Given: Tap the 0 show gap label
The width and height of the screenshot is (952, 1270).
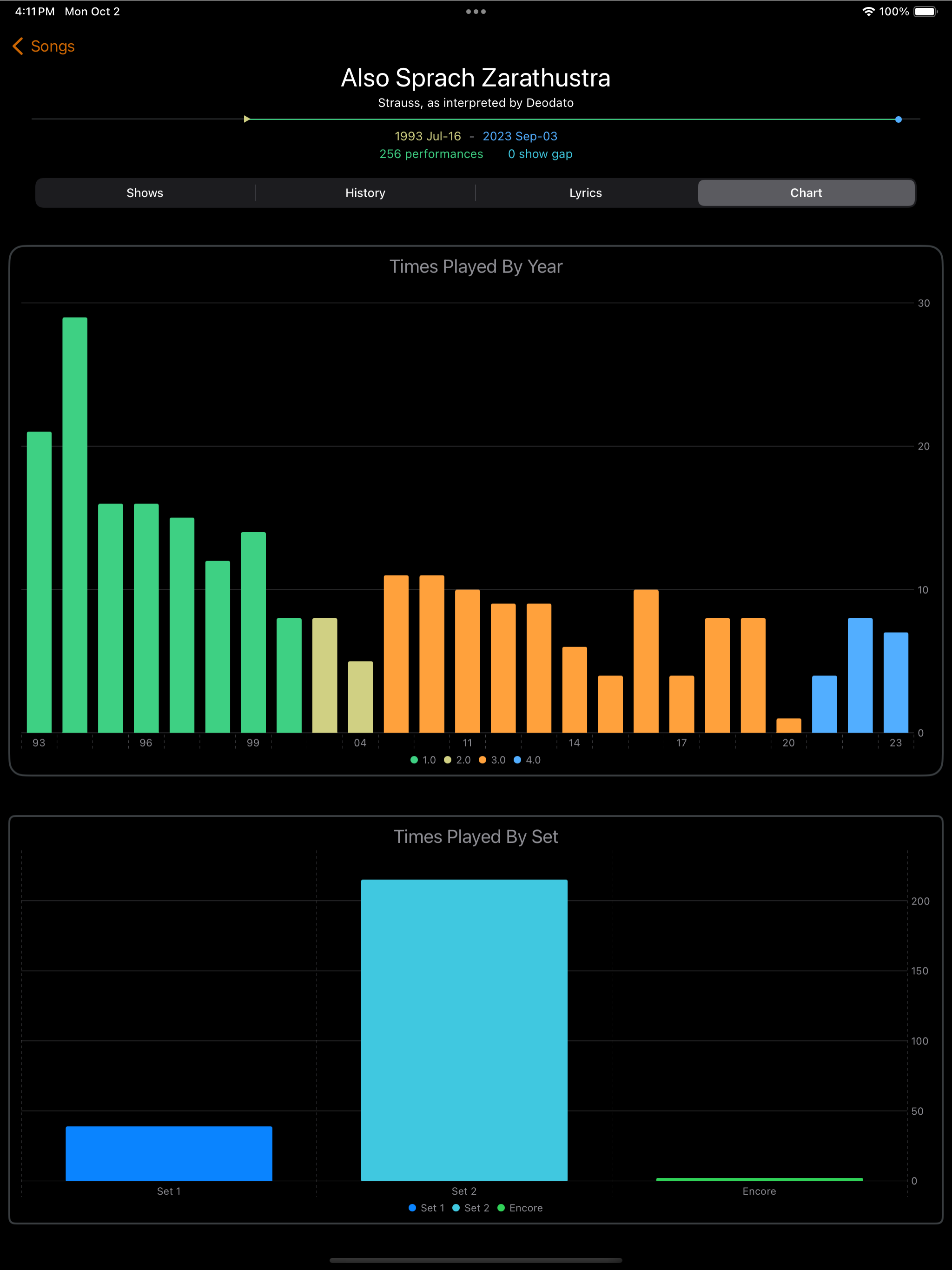Looking at the screenshot, I should [540, 154].
